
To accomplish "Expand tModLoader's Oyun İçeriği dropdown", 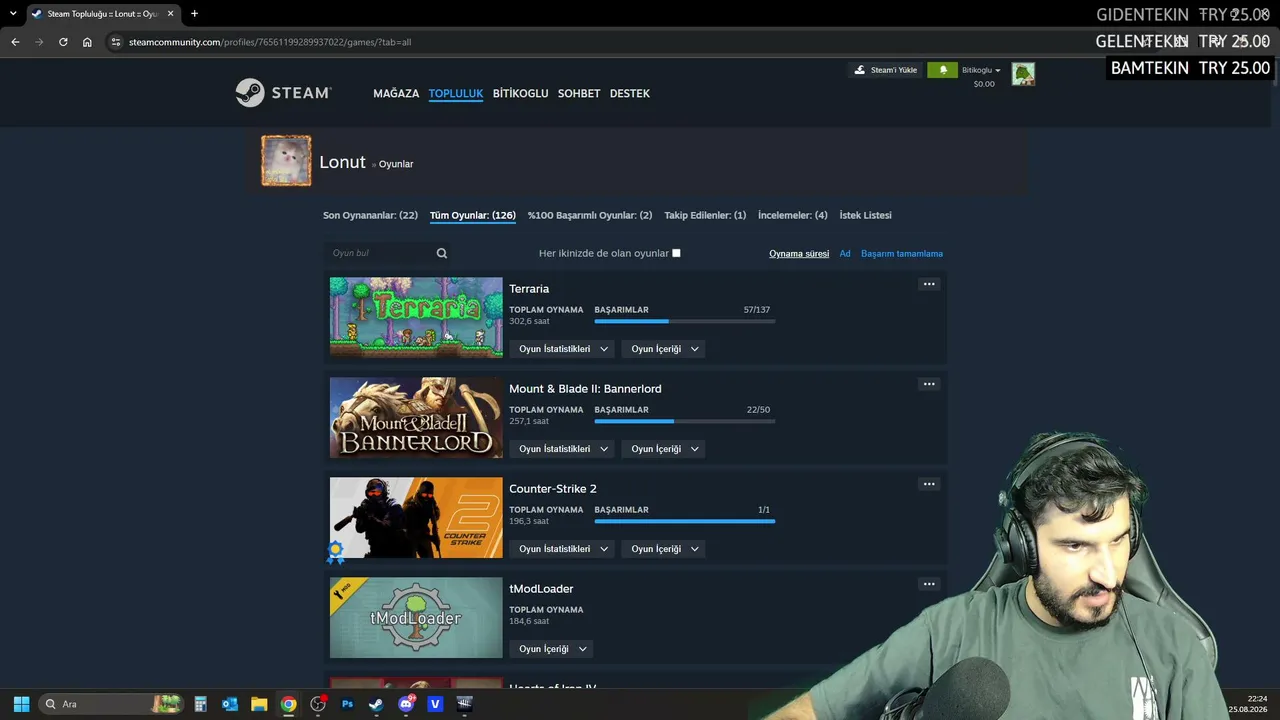I will pyautogui.click(x=553, y=649).
